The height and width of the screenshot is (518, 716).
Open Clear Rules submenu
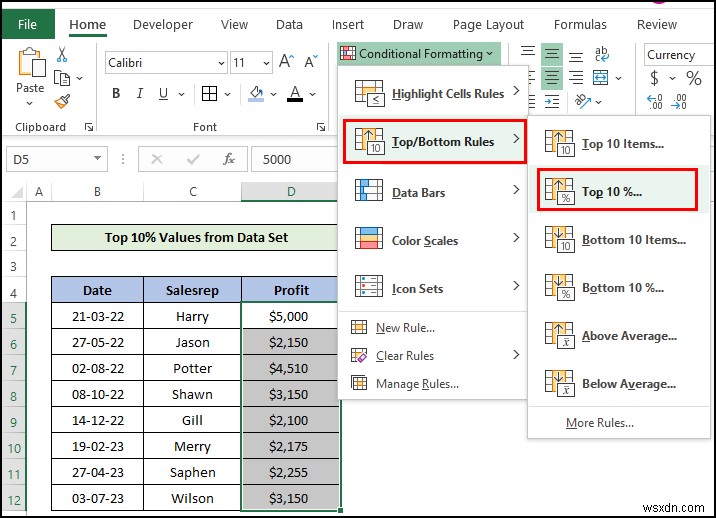coord(433,355)
